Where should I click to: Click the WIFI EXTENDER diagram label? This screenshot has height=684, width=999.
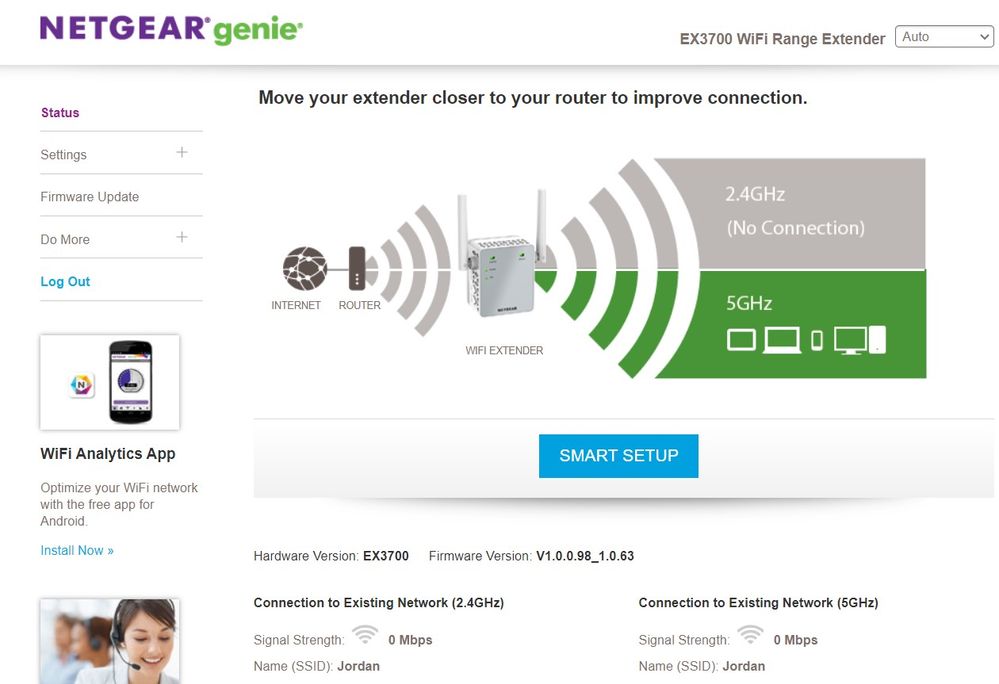click(504, 350)
